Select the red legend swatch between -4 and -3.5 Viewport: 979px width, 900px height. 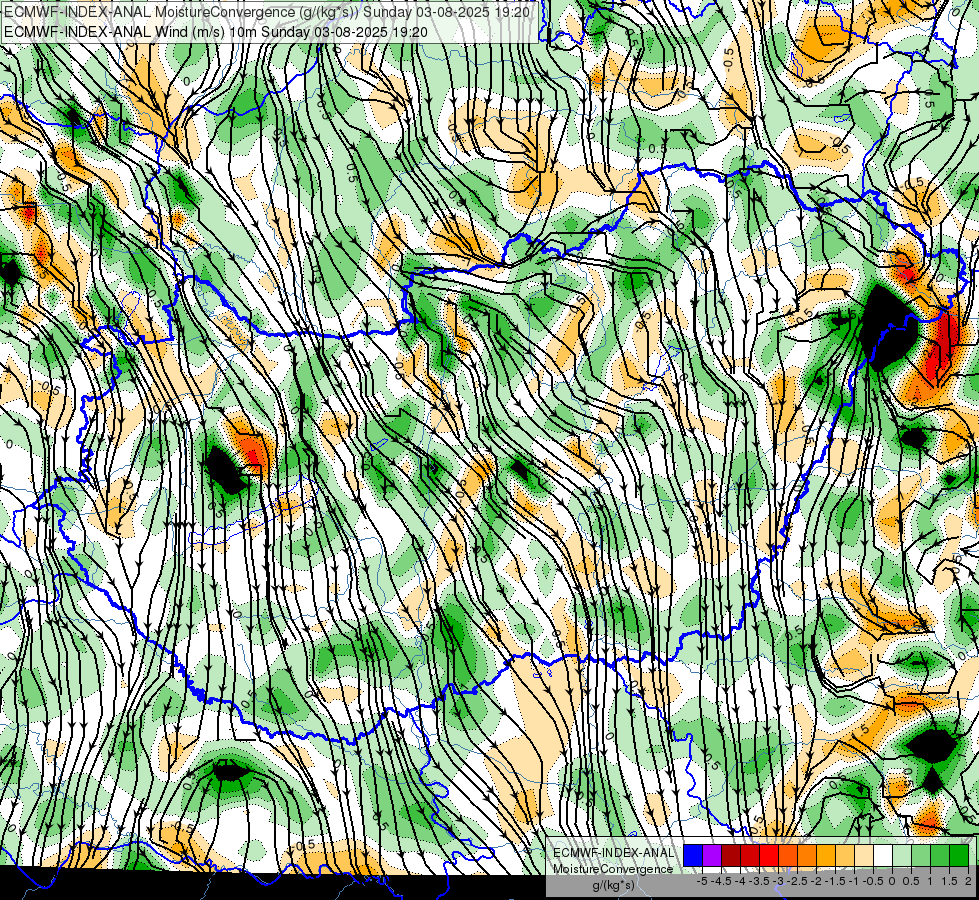coord(750,855)
